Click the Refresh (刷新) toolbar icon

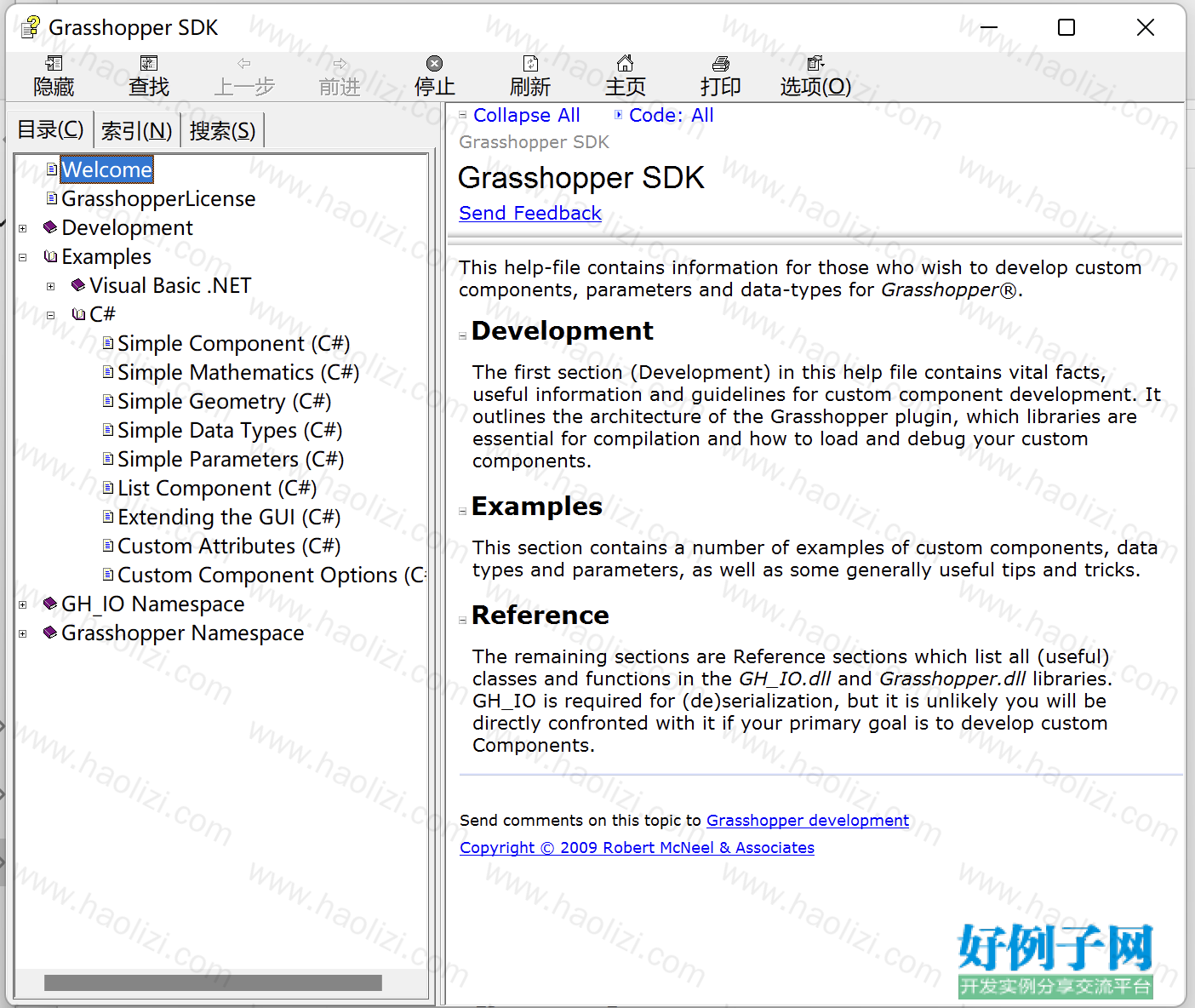tap(530, 64)
